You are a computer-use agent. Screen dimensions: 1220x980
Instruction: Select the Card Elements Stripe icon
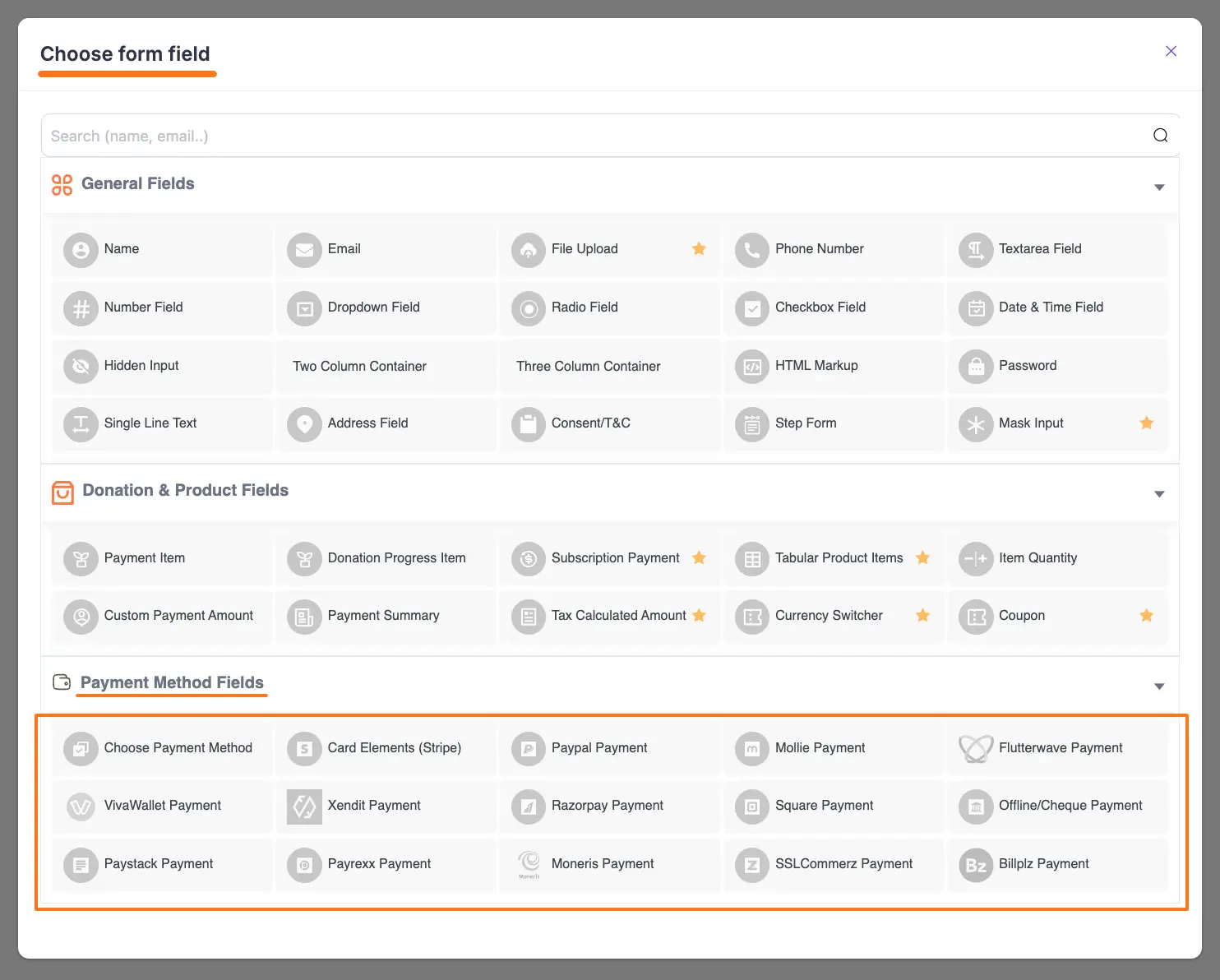[304, 749]
